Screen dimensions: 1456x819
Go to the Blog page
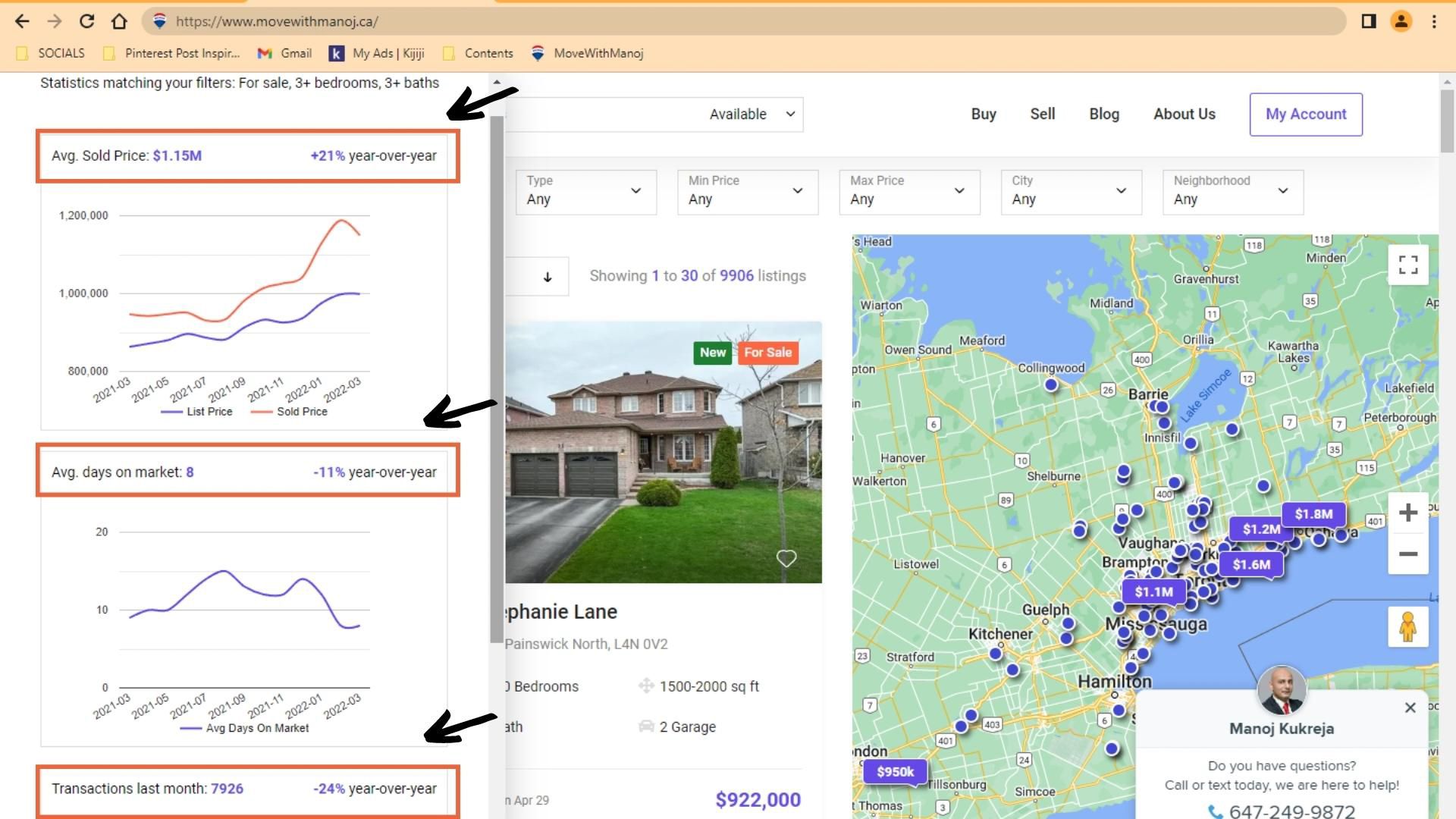[1103, 115]
